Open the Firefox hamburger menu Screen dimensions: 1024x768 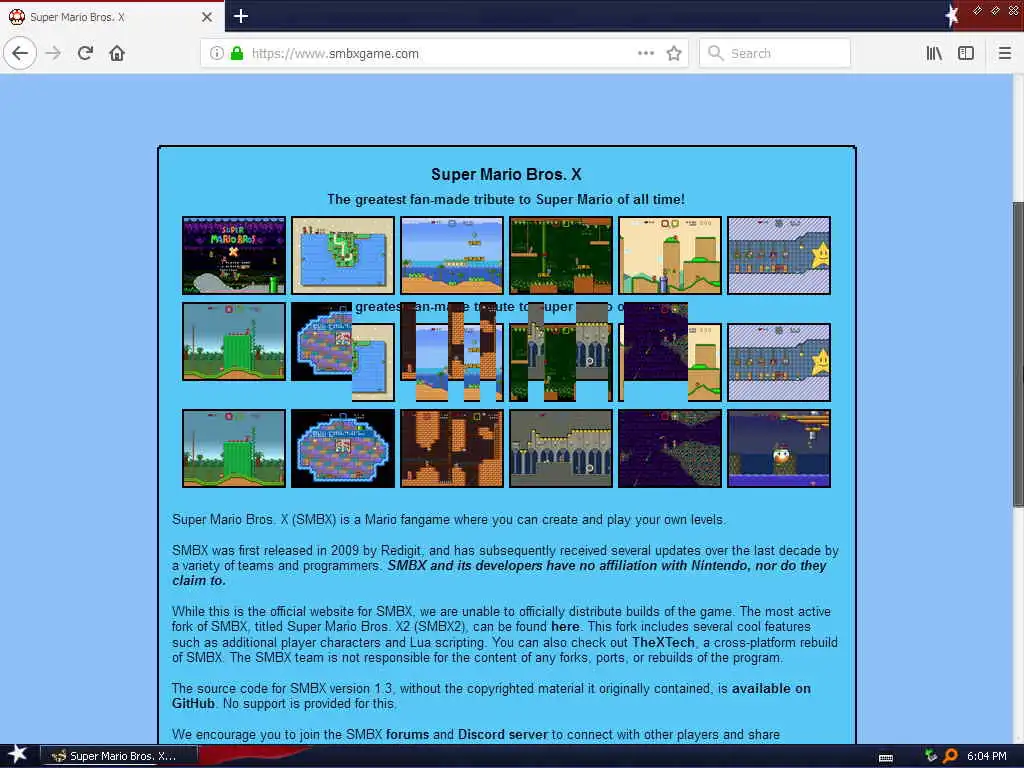click(1004, 53)
